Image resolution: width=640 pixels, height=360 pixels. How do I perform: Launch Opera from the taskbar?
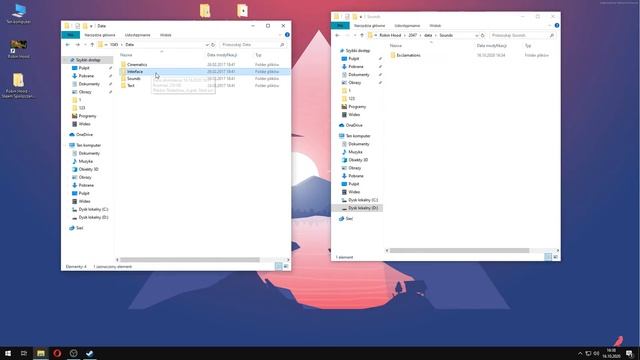point(57,353)
